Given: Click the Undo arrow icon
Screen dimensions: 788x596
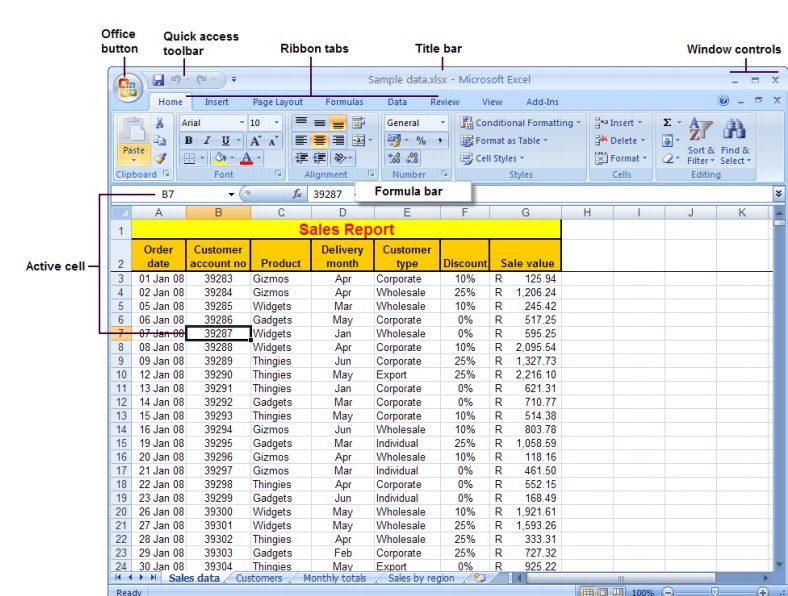Looking at the screenshot, I should 176,79.
